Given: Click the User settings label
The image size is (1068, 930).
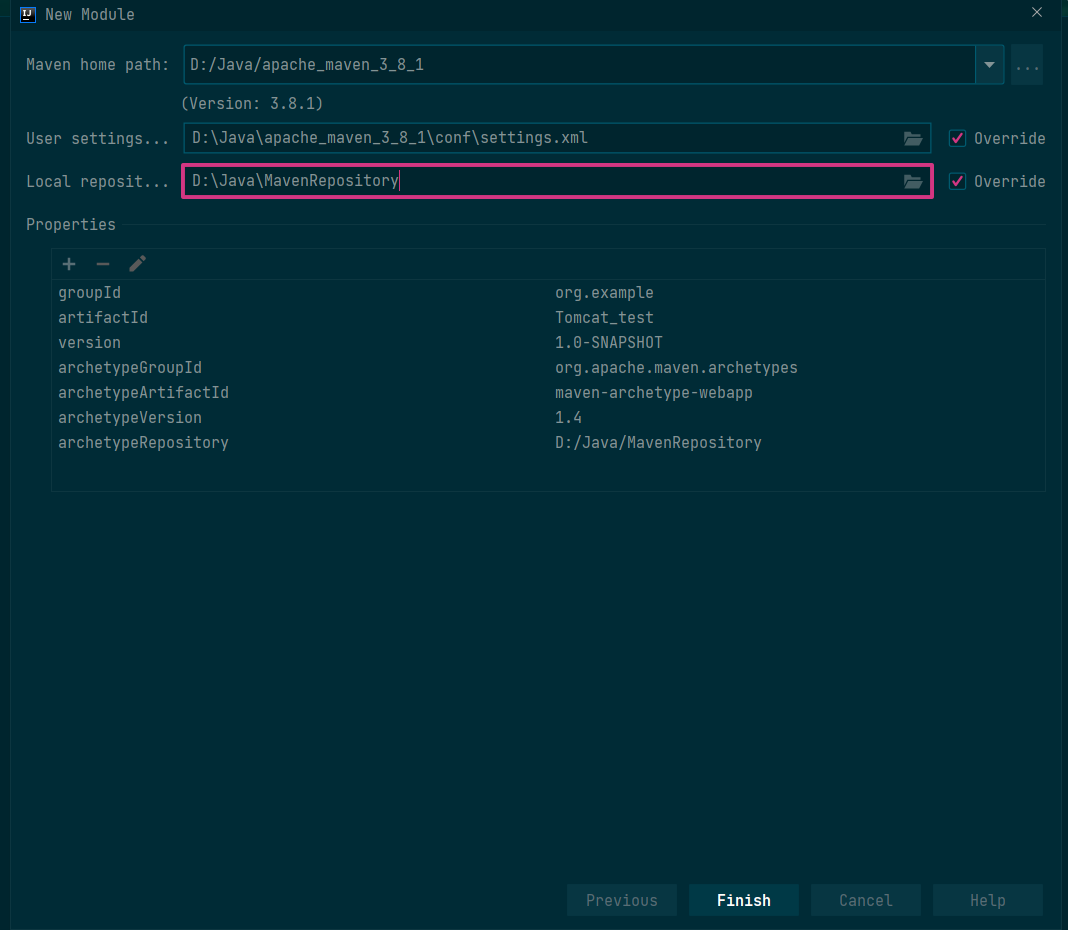Looking at the screenshot, I should click(97, 139).
